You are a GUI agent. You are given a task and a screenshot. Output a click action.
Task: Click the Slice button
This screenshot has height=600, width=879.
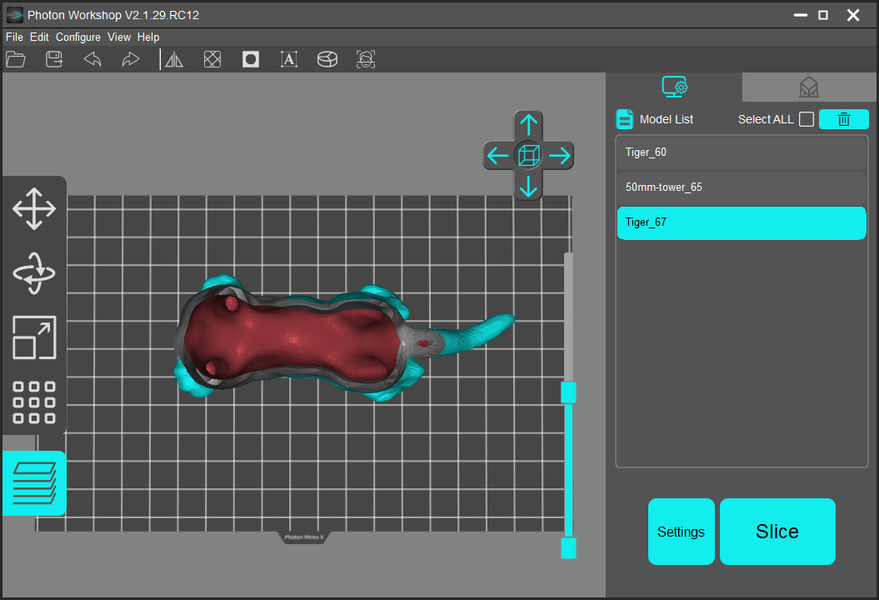coord(777,532)
